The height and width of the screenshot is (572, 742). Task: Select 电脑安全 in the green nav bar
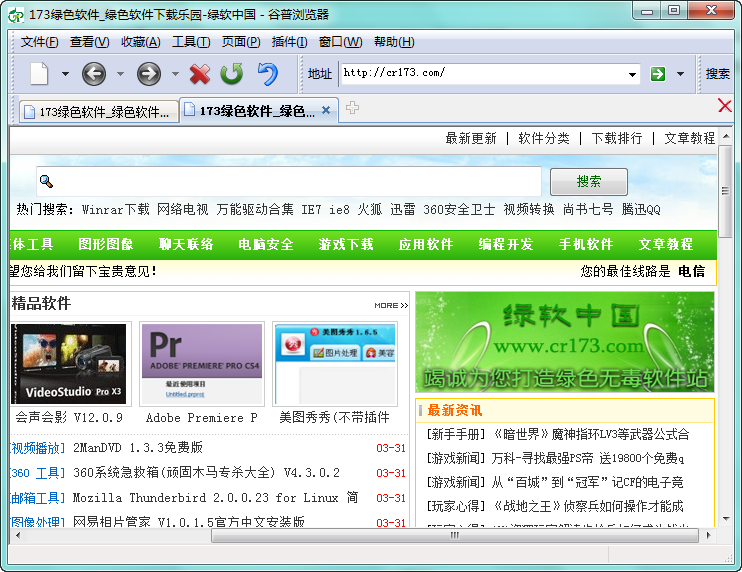(x=265, y=244)
